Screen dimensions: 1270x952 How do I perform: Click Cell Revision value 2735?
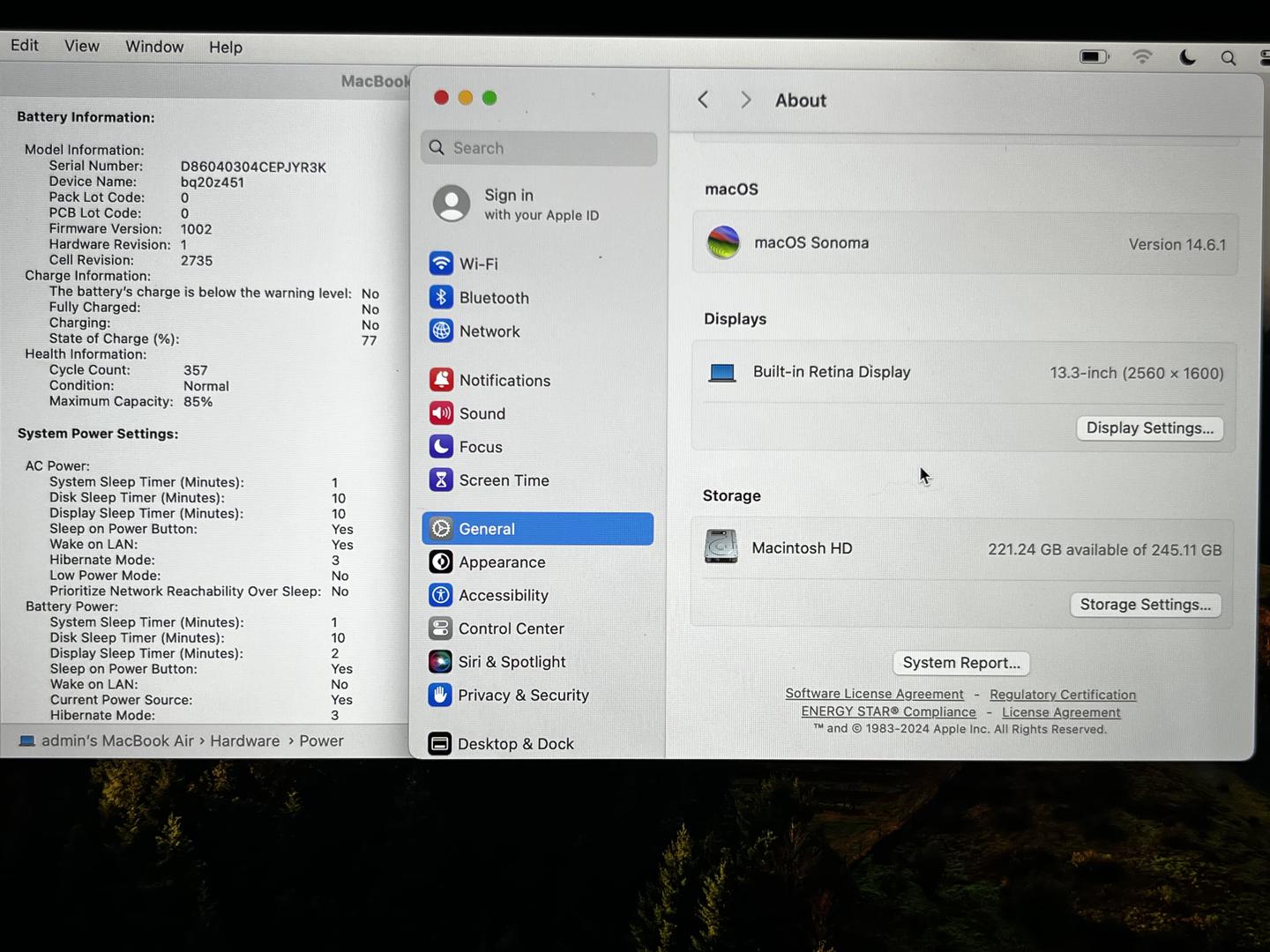coord(197,261)
